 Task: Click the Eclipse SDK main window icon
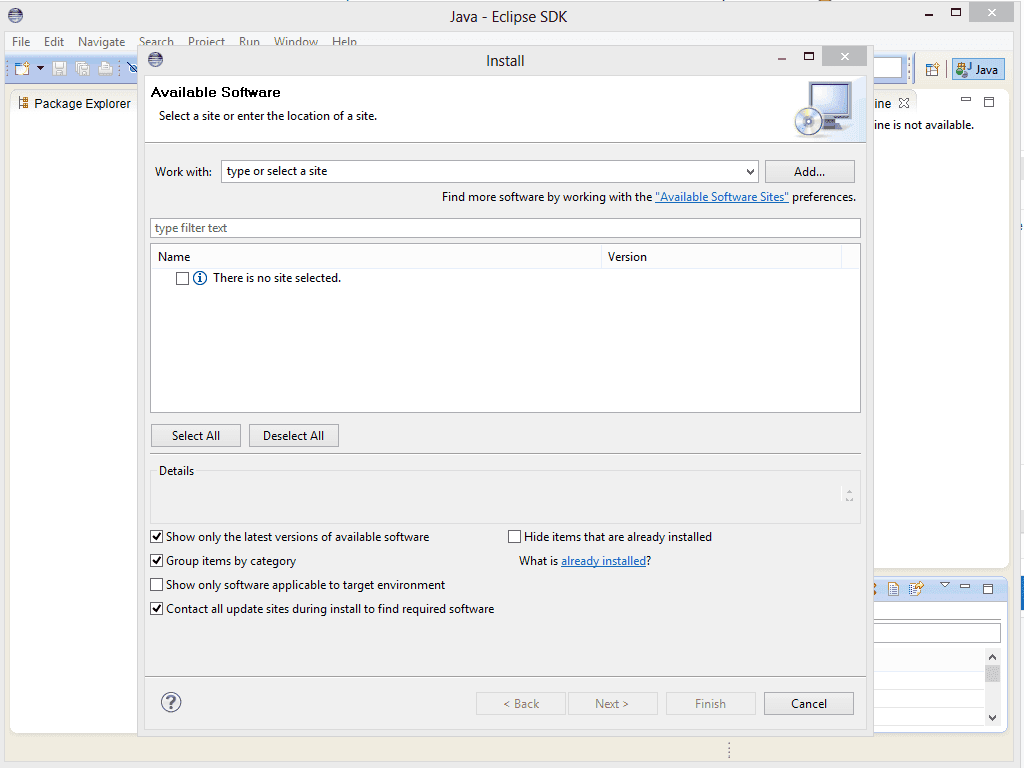[16, 15]
